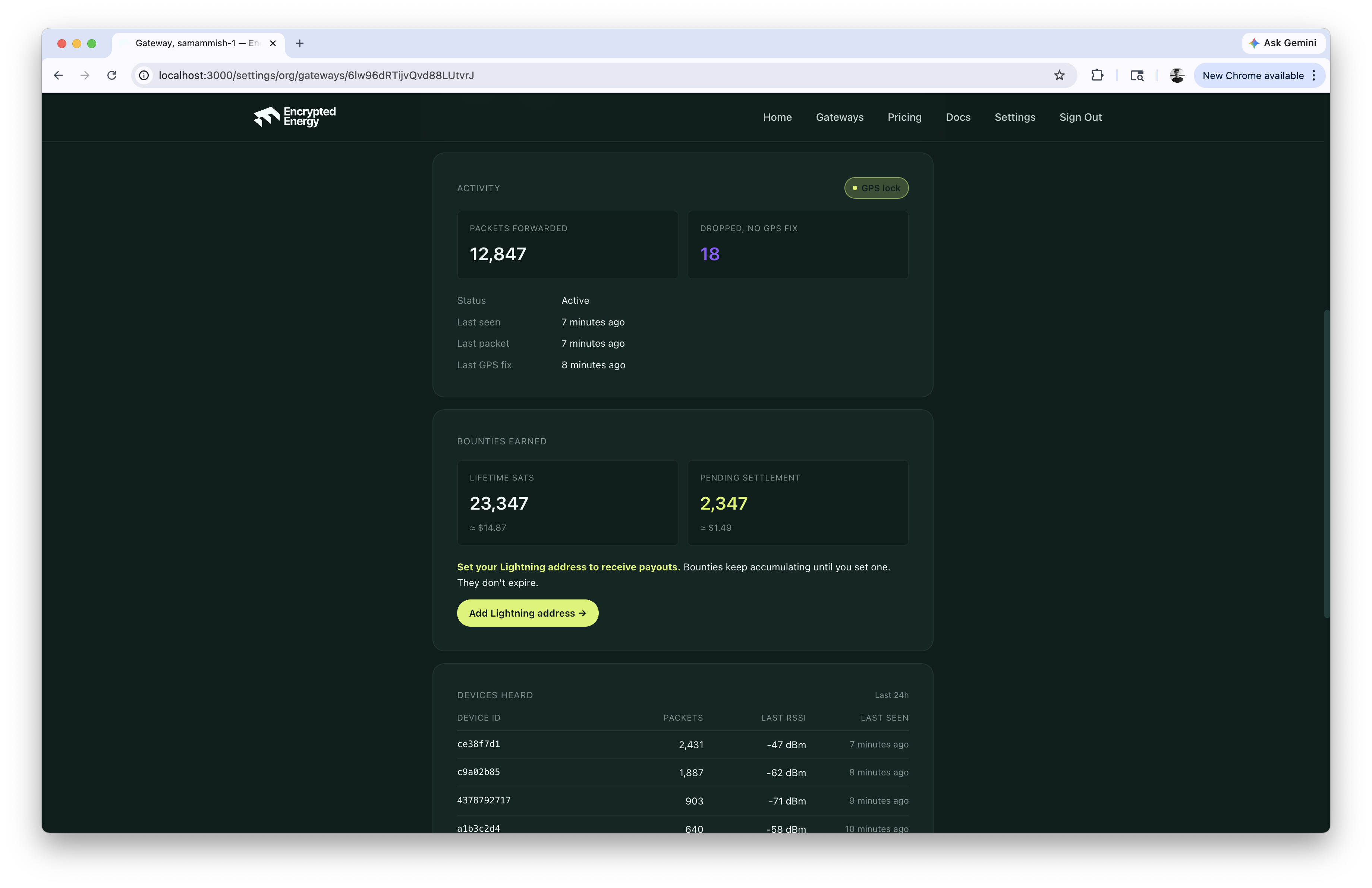Click the ≈ $14.87 amount
This screenshot has height=888, width=1372.
[488, 528]
